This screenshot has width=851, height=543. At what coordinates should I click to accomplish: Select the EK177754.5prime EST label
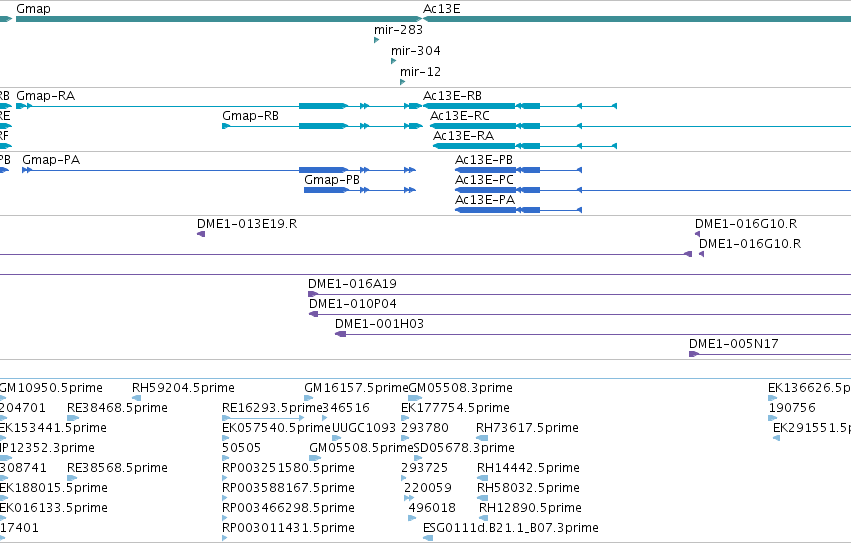[455, 408]
